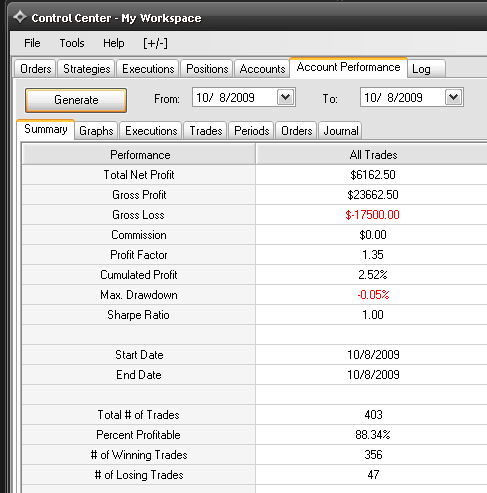Switch to the Orders main tab
487x493 pixels.
click(x=36, y=69)
